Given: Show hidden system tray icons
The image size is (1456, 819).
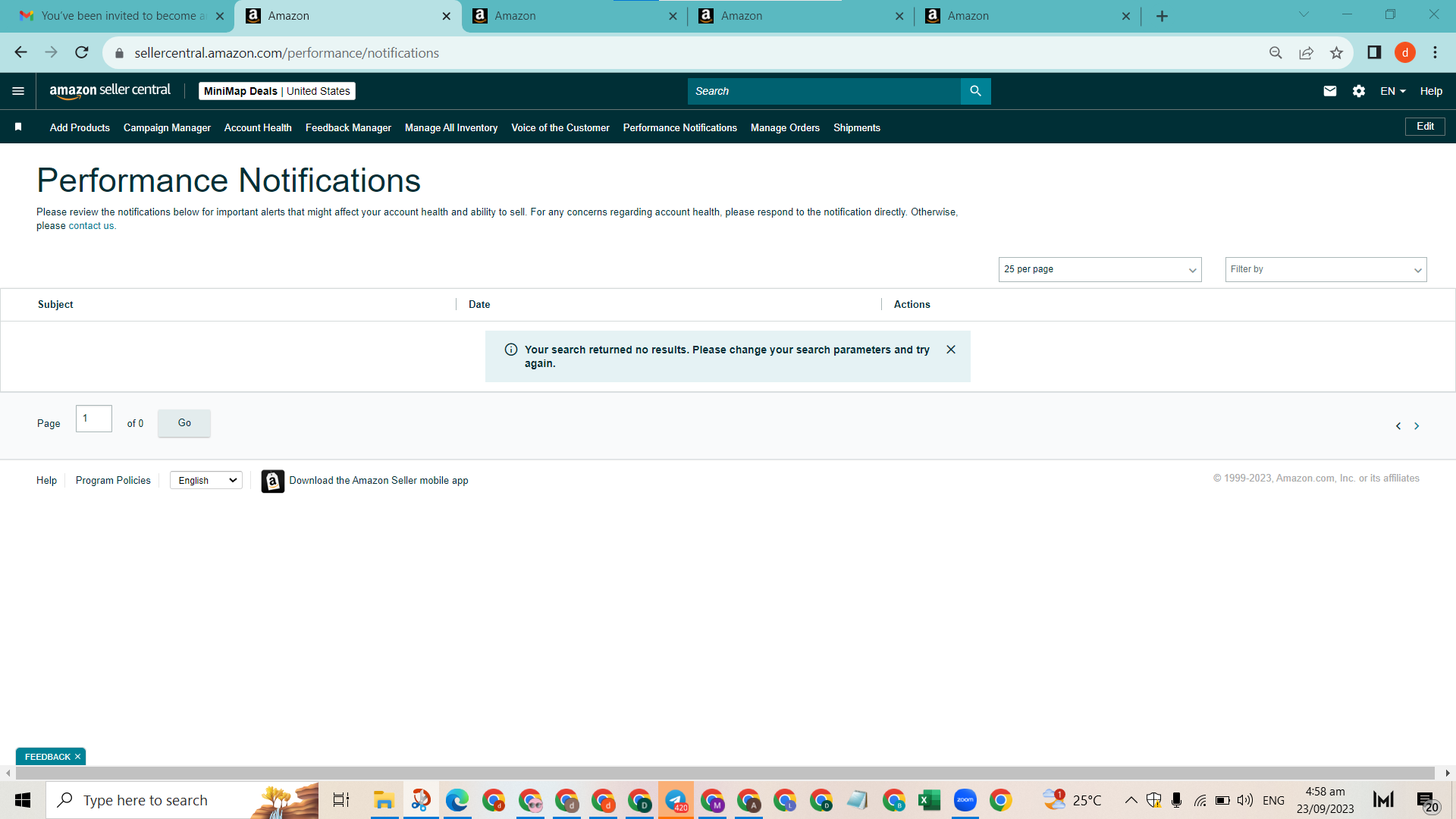Looking at the screenshot, I should 1131,800.
